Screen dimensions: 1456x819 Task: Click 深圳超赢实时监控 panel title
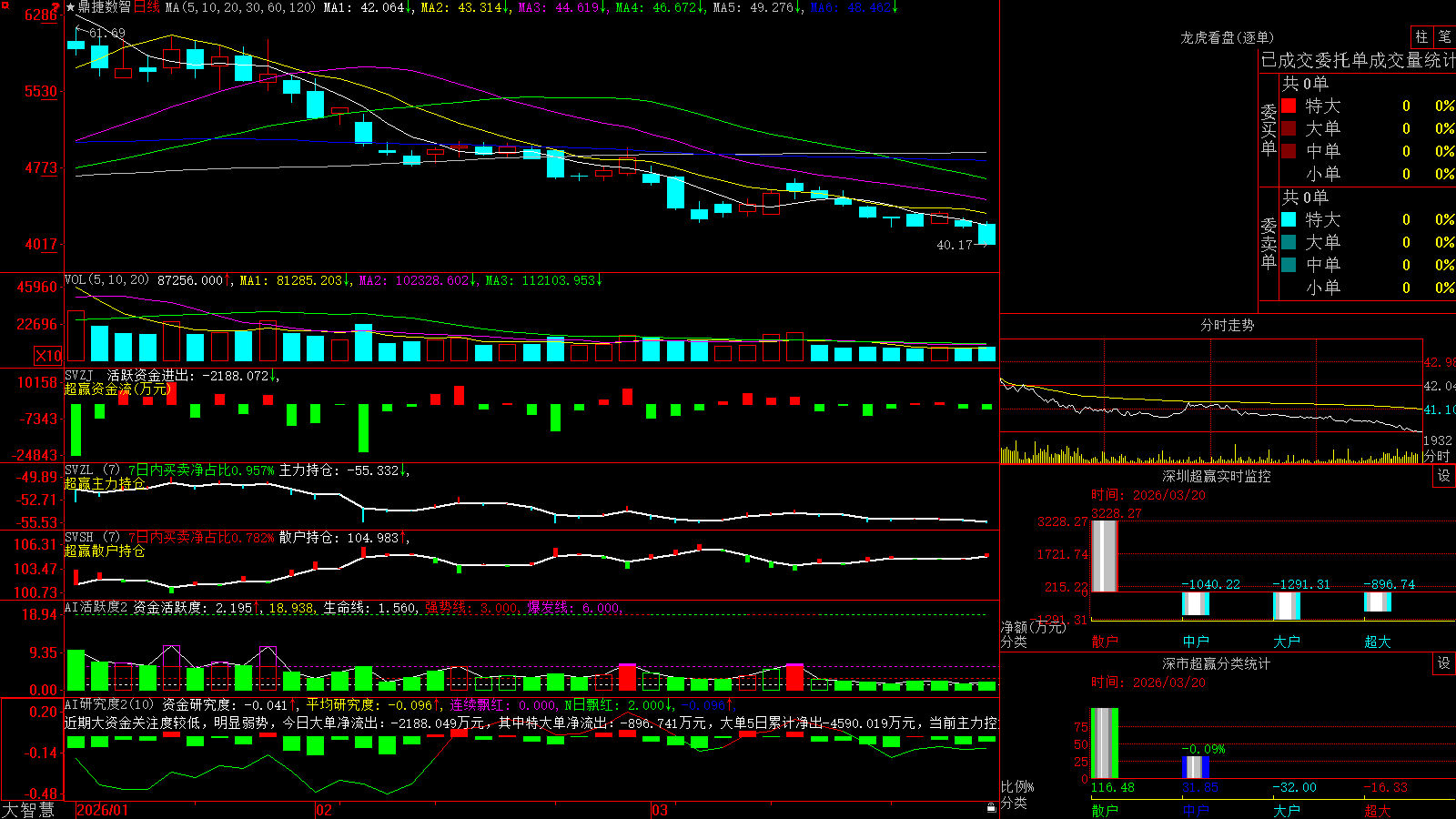point(1217,476)
